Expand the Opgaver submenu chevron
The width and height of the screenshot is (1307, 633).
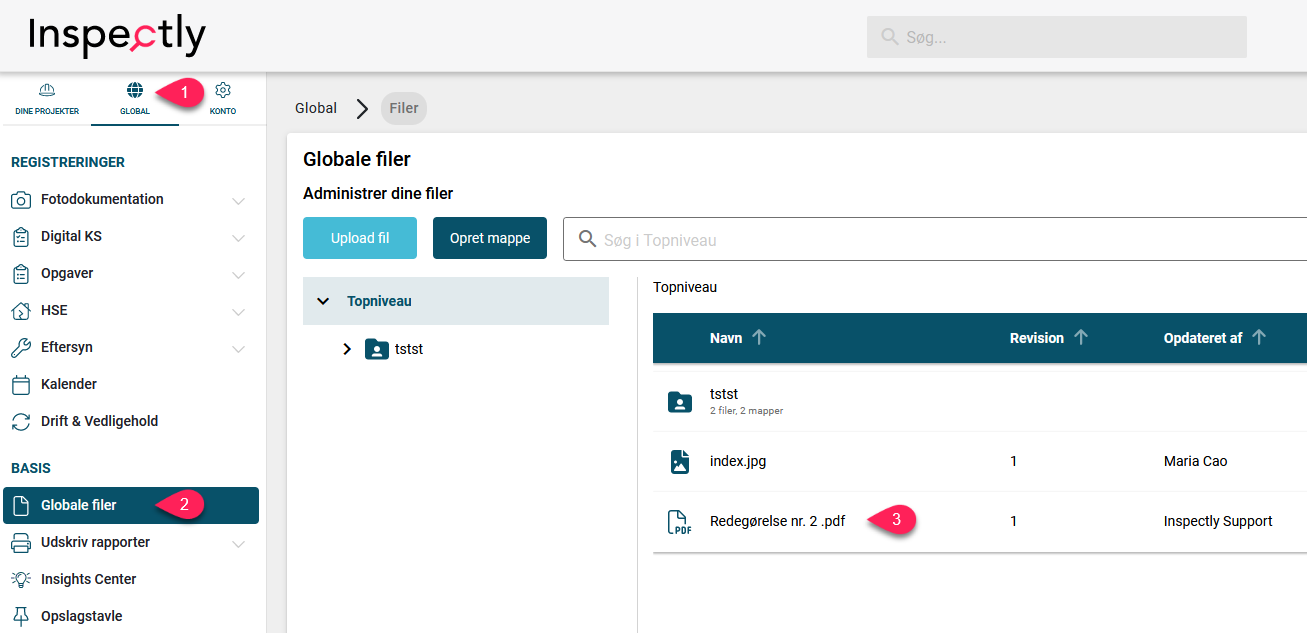pos(238,275)
